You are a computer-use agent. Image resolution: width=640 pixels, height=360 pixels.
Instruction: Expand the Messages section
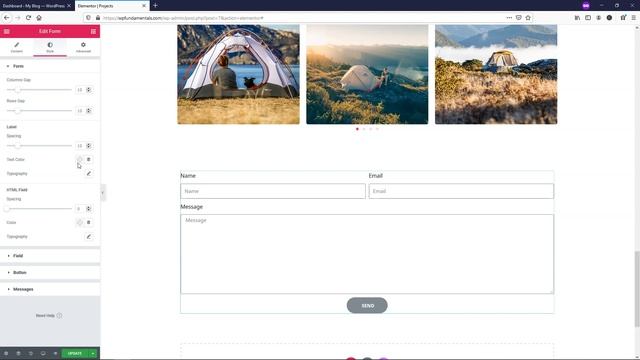pos(50,289)
